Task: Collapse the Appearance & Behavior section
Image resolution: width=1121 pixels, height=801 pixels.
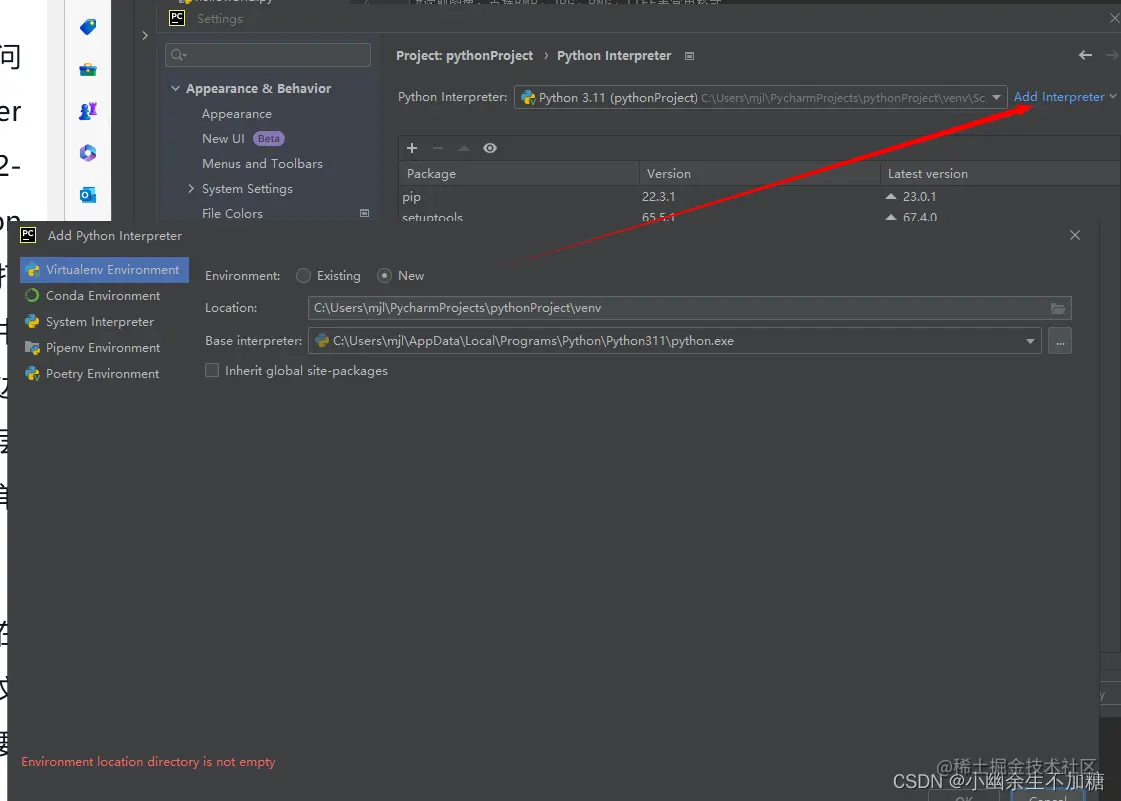Action: (x=175, y=88)
